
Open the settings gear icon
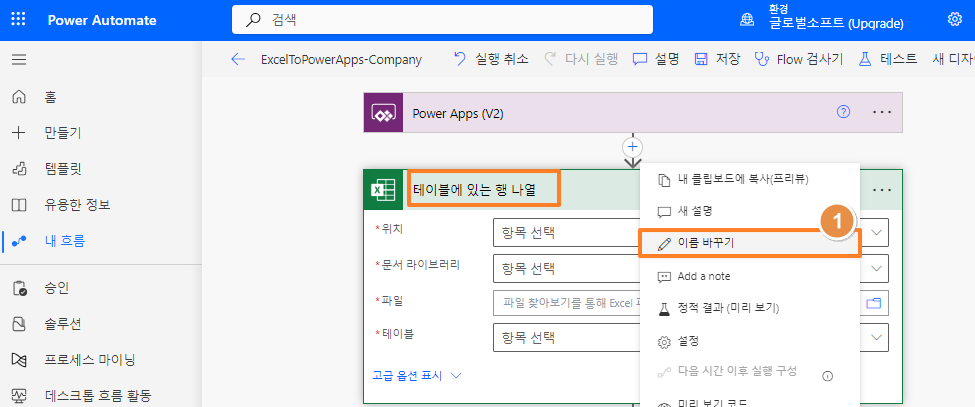pyautogui.click(x=954, y=19)
